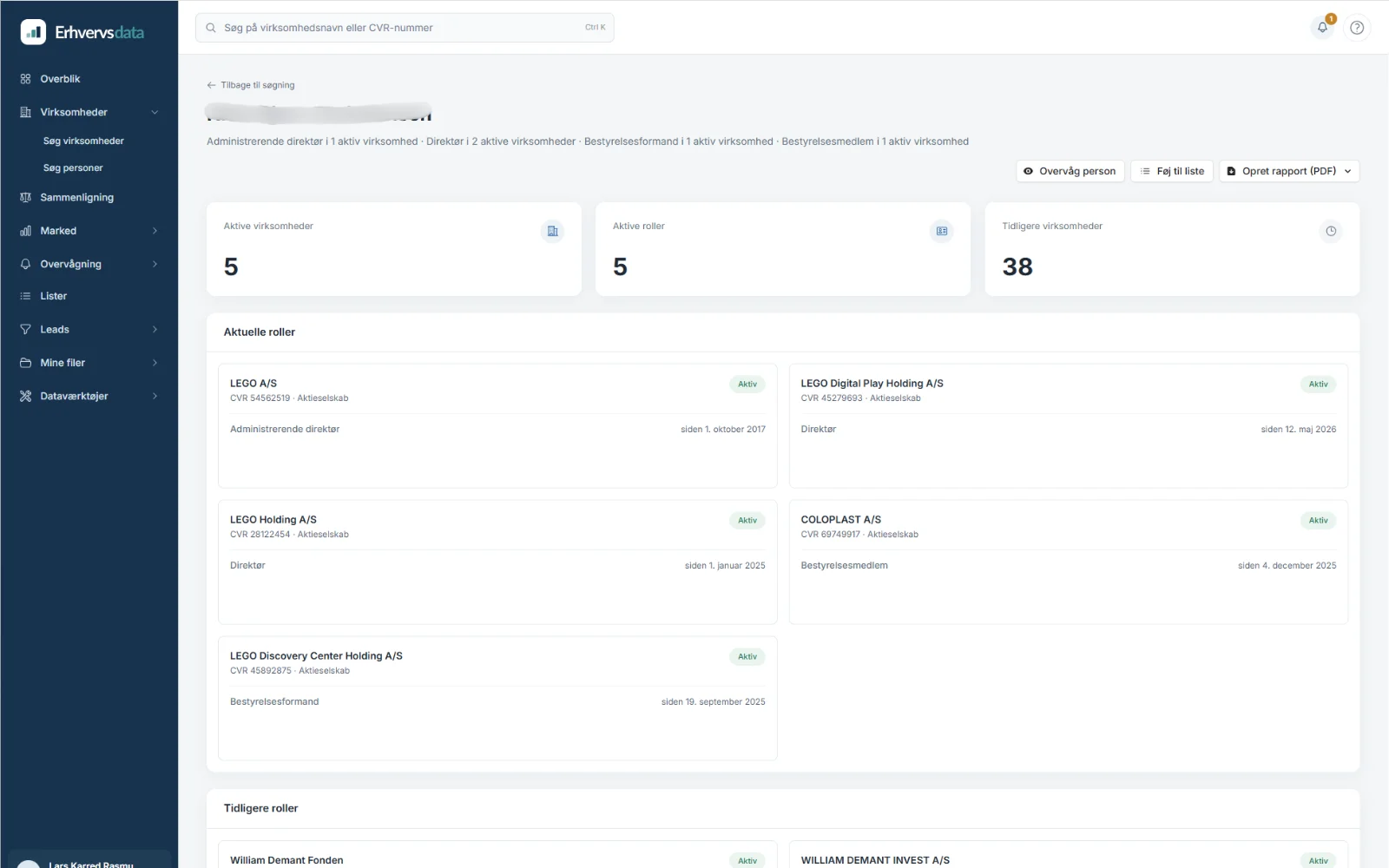Click the Virksomheder building icon in sidebar
The width and height of the screenshot is (1389, 868).
[x=25, y=112]
